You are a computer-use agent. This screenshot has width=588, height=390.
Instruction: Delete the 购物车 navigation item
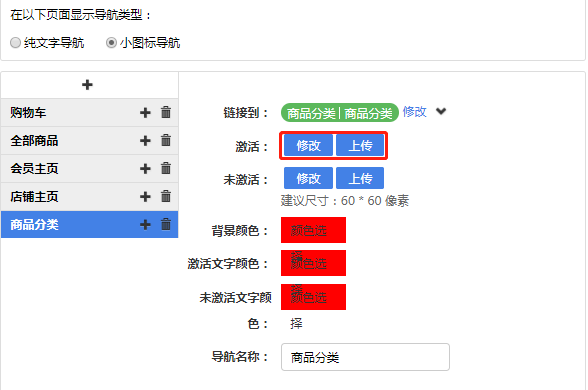tap(166, 112)
